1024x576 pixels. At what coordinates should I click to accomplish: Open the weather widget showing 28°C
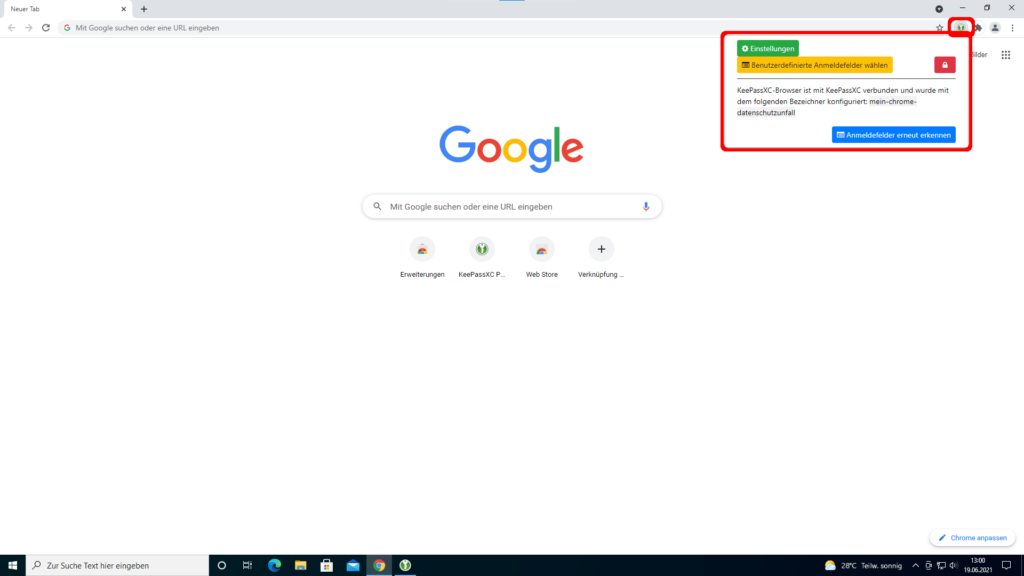863,566
